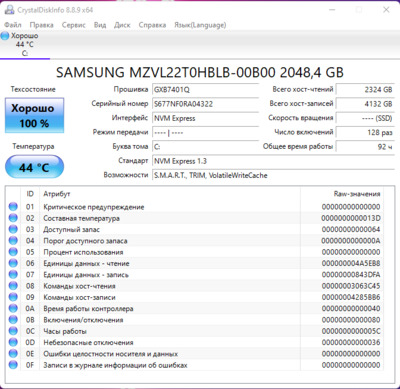Click the status orb for Процент использования
Viewport: 400px width, 389px height.
click(x=13, y=252)
